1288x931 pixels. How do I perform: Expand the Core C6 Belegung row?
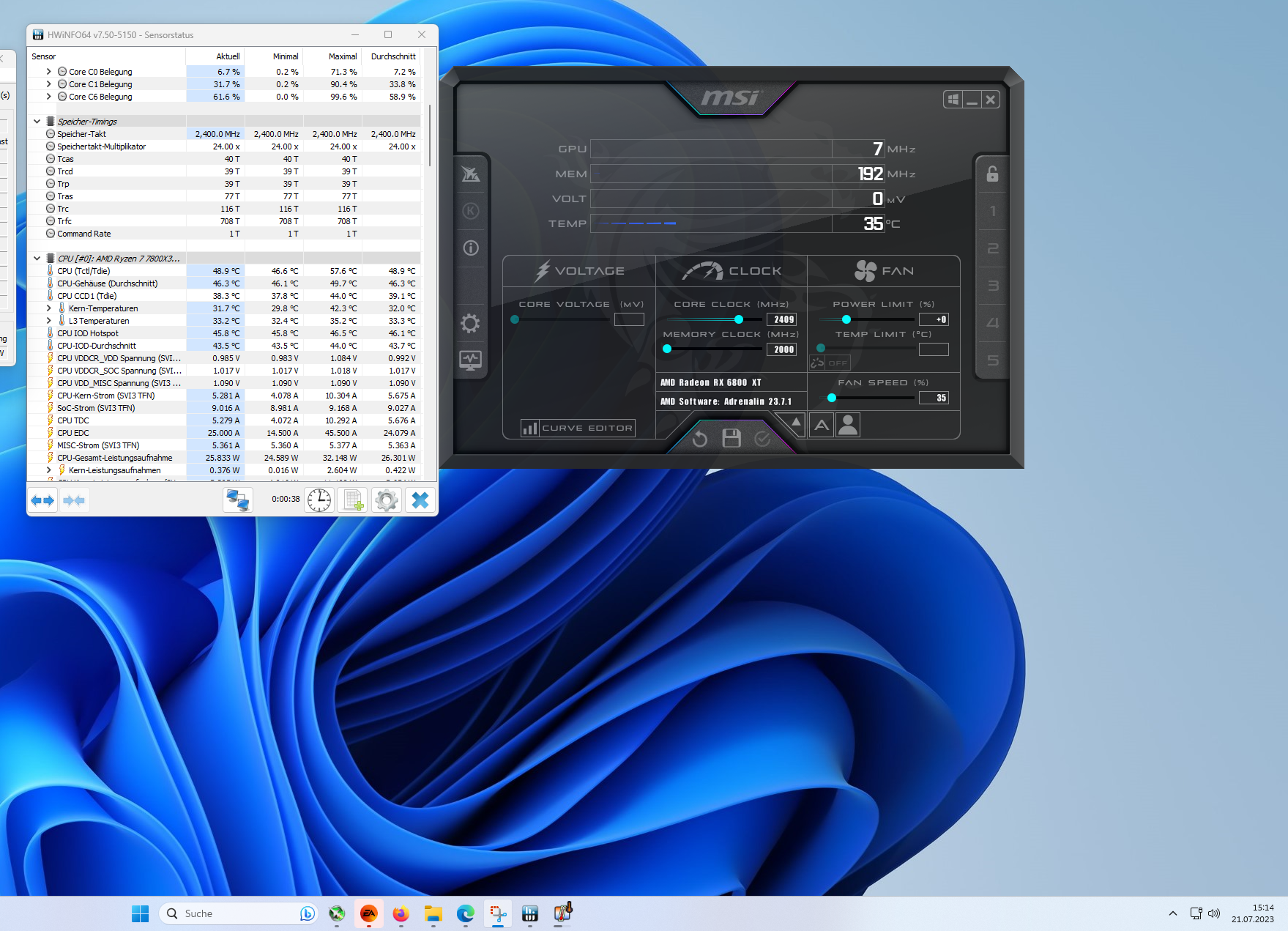(49, 97)
